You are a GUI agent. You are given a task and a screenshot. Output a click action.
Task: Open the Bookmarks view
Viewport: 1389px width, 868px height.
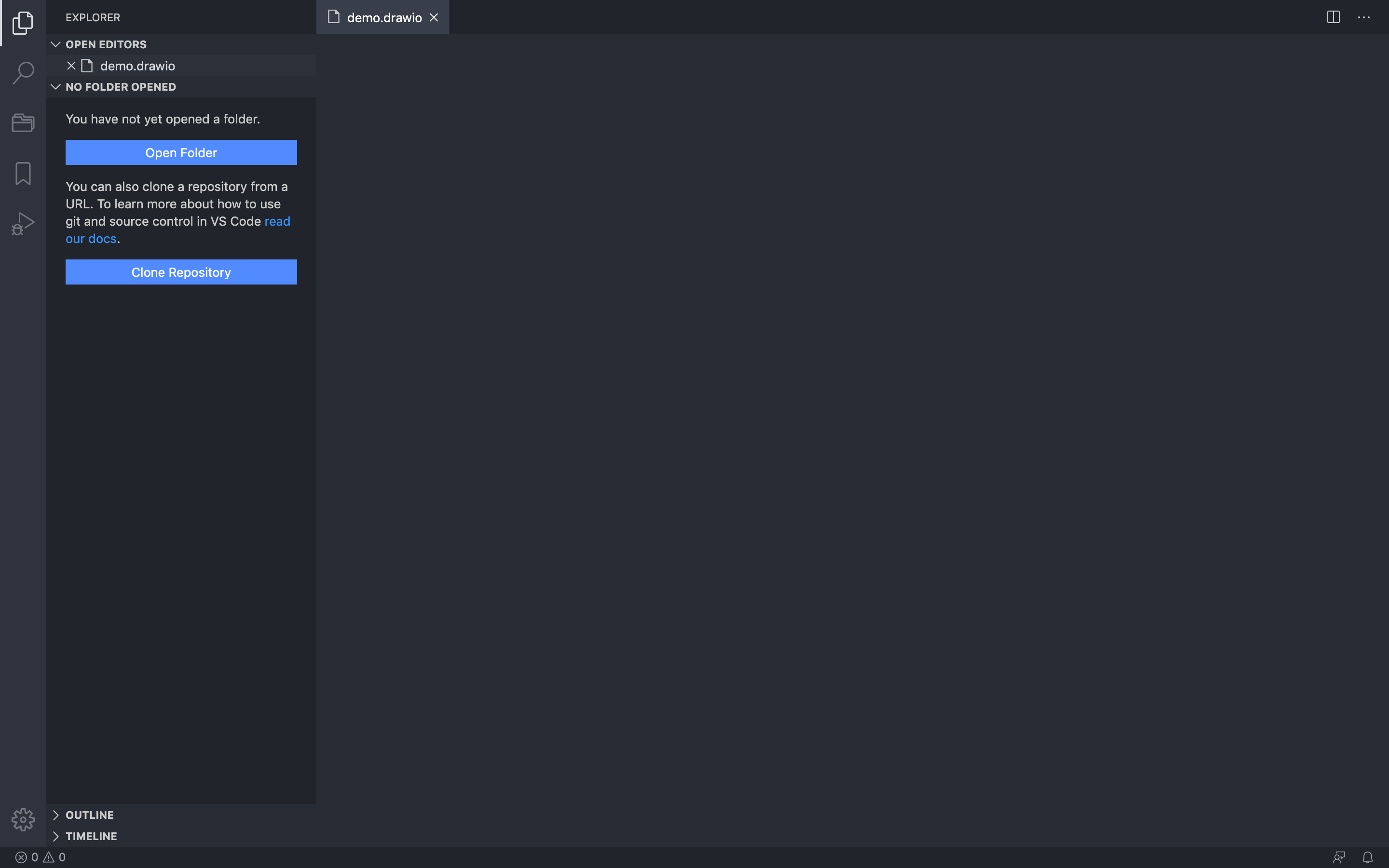point(23,173)
